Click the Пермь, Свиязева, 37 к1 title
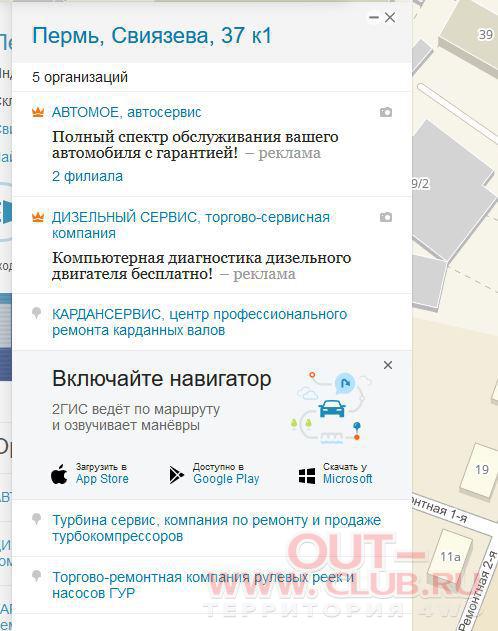498x631 pixels. [x=152, y=36]
